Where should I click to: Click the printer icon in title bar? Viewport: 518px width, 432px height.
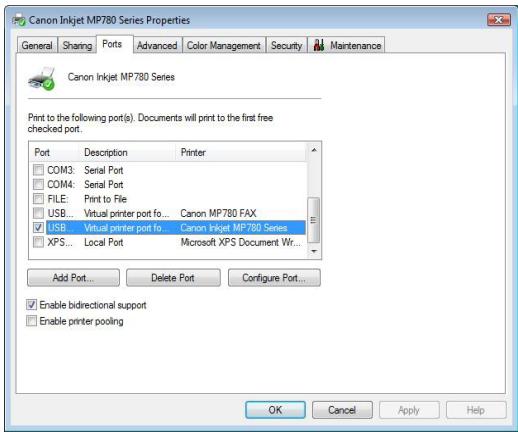click(19, 20)
